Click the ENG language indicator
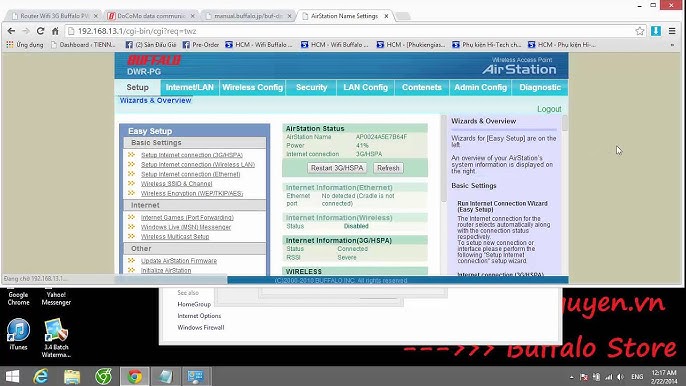The height and width of the screenshot is (386, 686). click(637, 377)
